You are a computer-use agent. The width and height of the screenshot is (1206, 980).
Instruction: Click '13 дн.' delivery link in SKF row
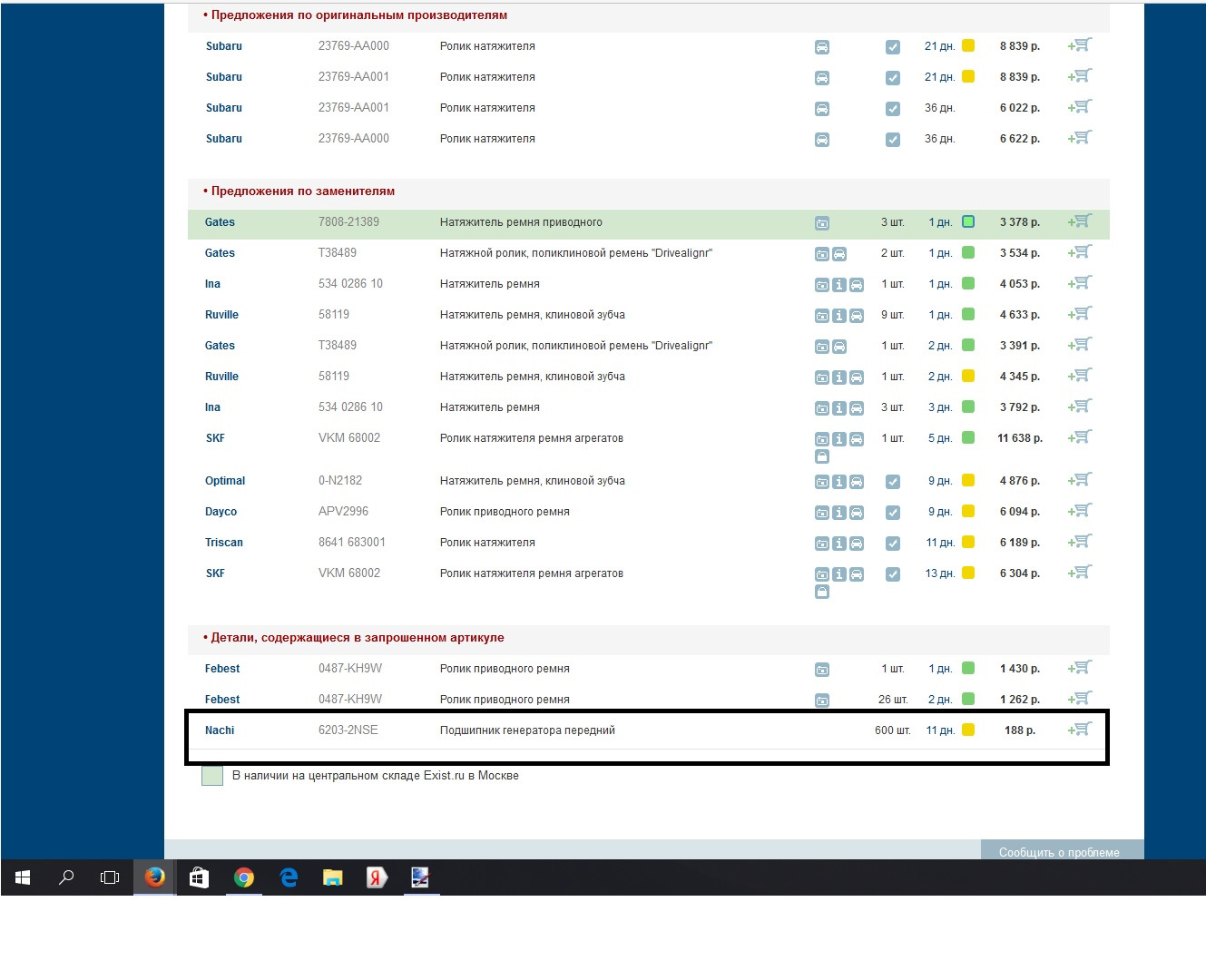[x=939, y=573]
